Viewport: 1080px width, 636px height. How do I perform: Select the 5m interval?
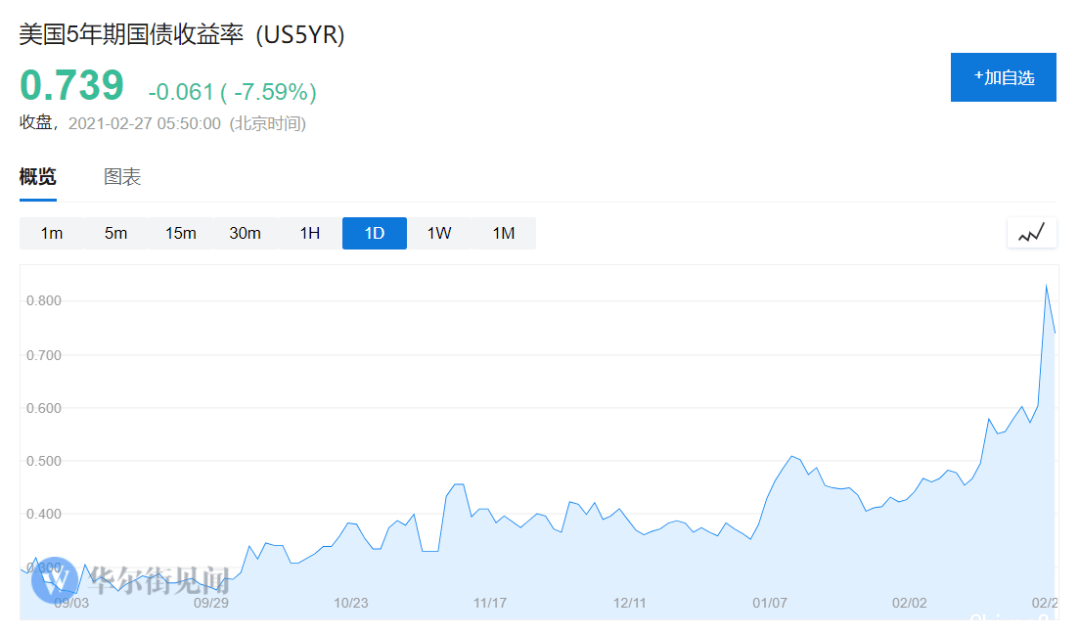pyautogui.click(x=116, y=233)
